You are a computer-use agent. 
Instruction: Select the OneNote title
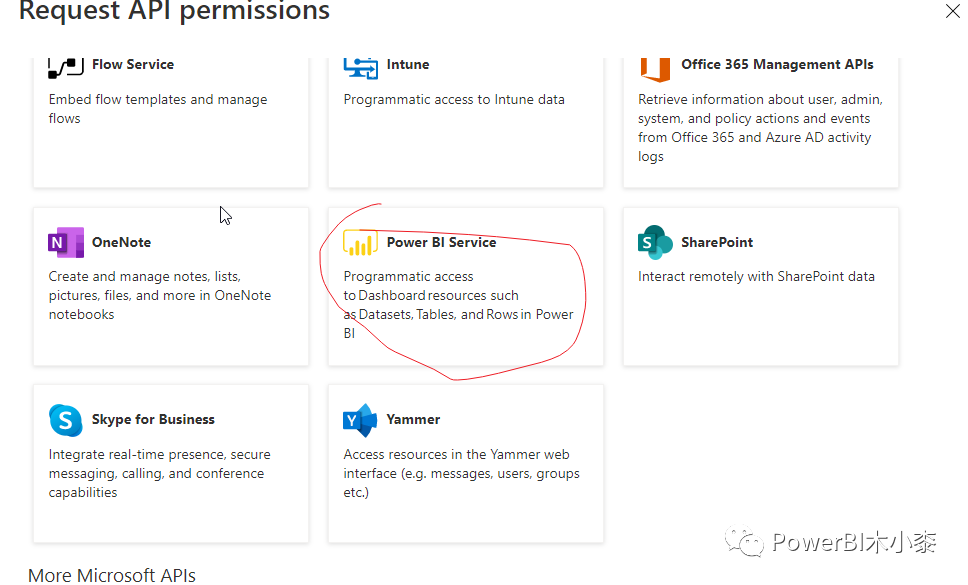(122, 242)
